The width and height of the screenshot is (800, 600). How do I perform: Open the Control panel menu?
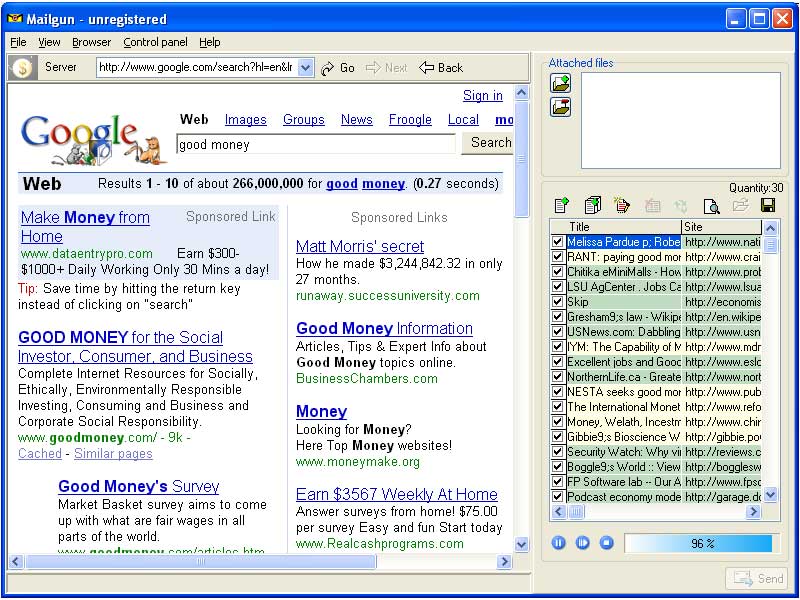[x=156, y=42]
